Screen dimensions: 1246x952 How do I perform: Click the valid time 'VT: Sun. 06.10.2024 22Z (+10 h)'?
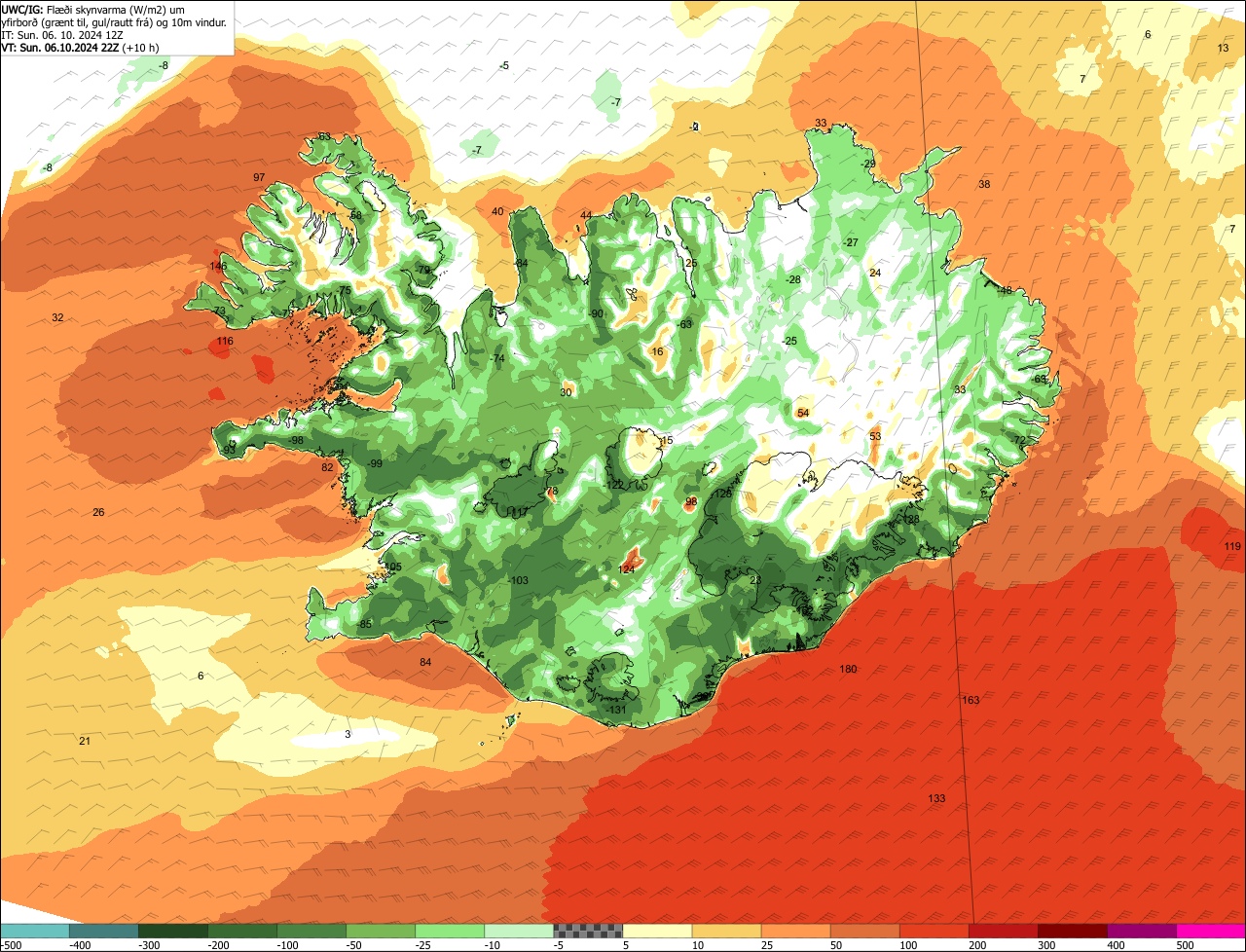[x=81, y=47]
